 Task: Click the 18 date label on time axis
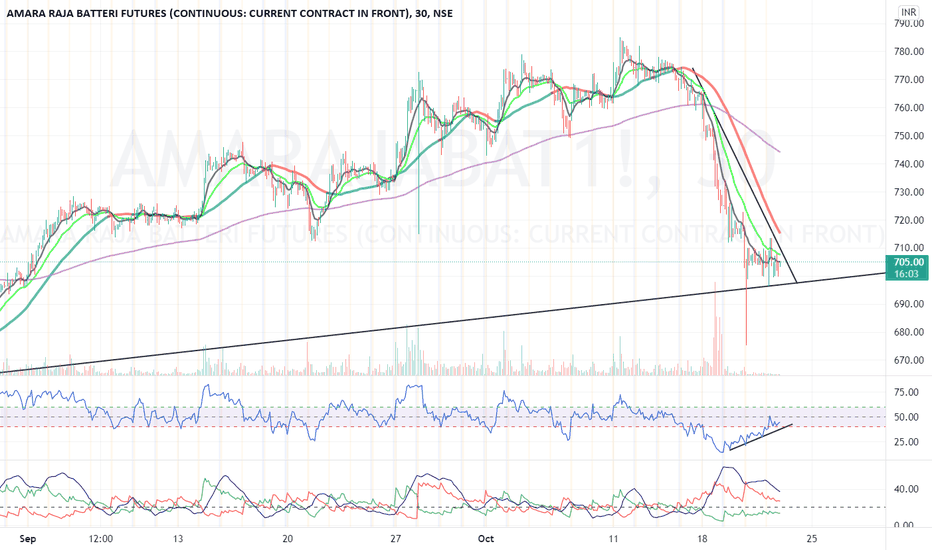coord(703,539)
